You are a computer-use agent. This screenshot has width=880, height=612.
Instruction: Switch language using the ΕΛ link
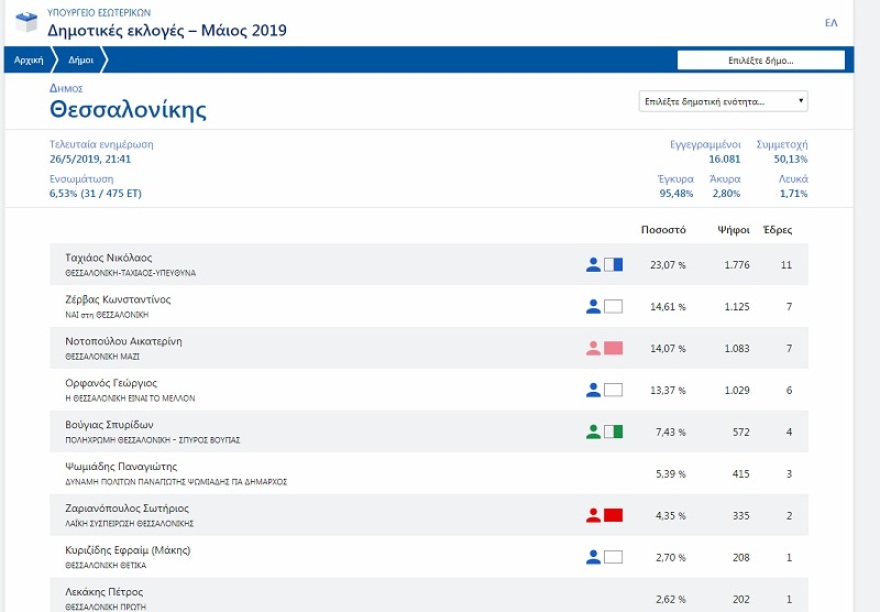point(830,22)
